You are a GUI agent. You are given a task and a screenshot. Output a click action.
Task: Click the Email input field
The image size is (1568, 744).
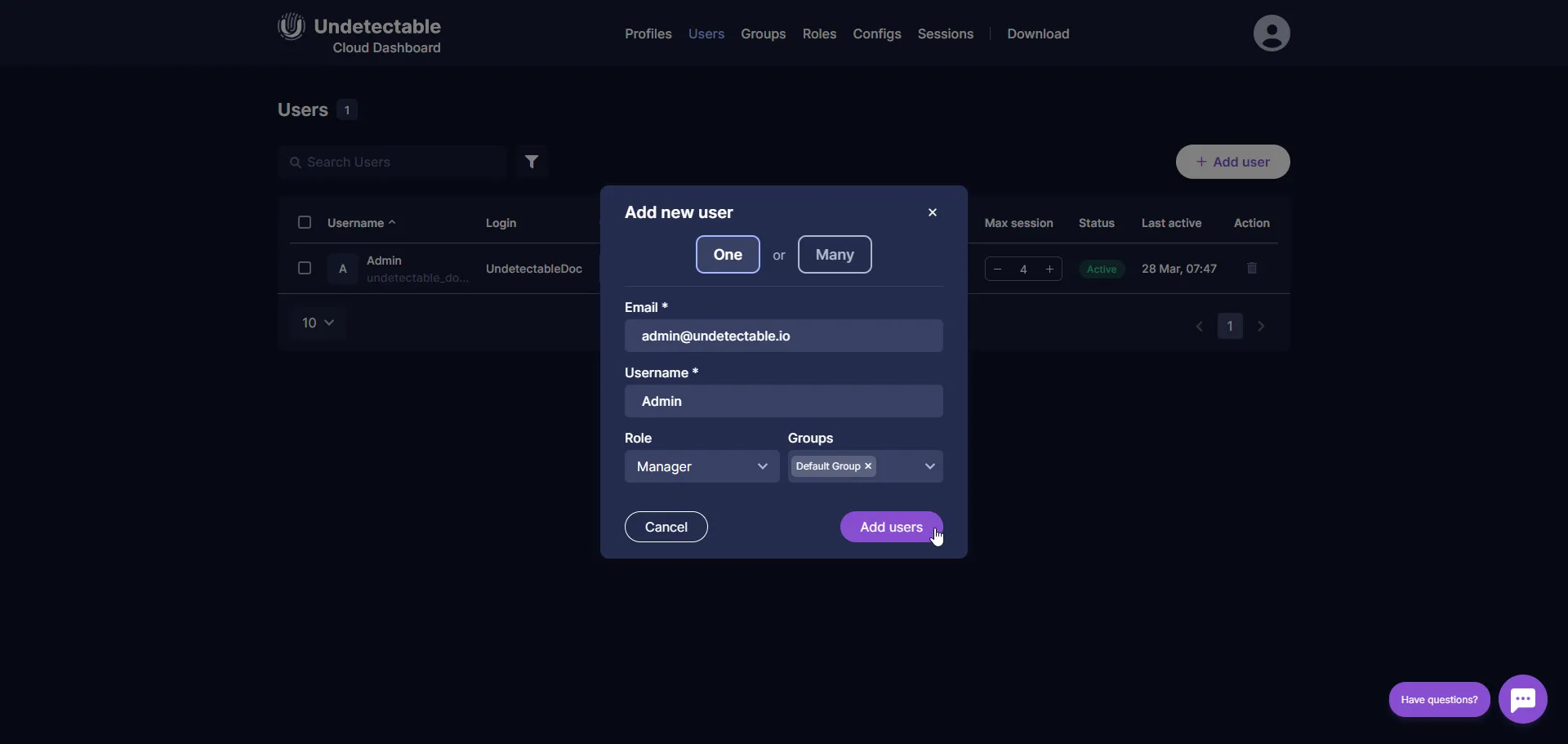click(784, 336)
